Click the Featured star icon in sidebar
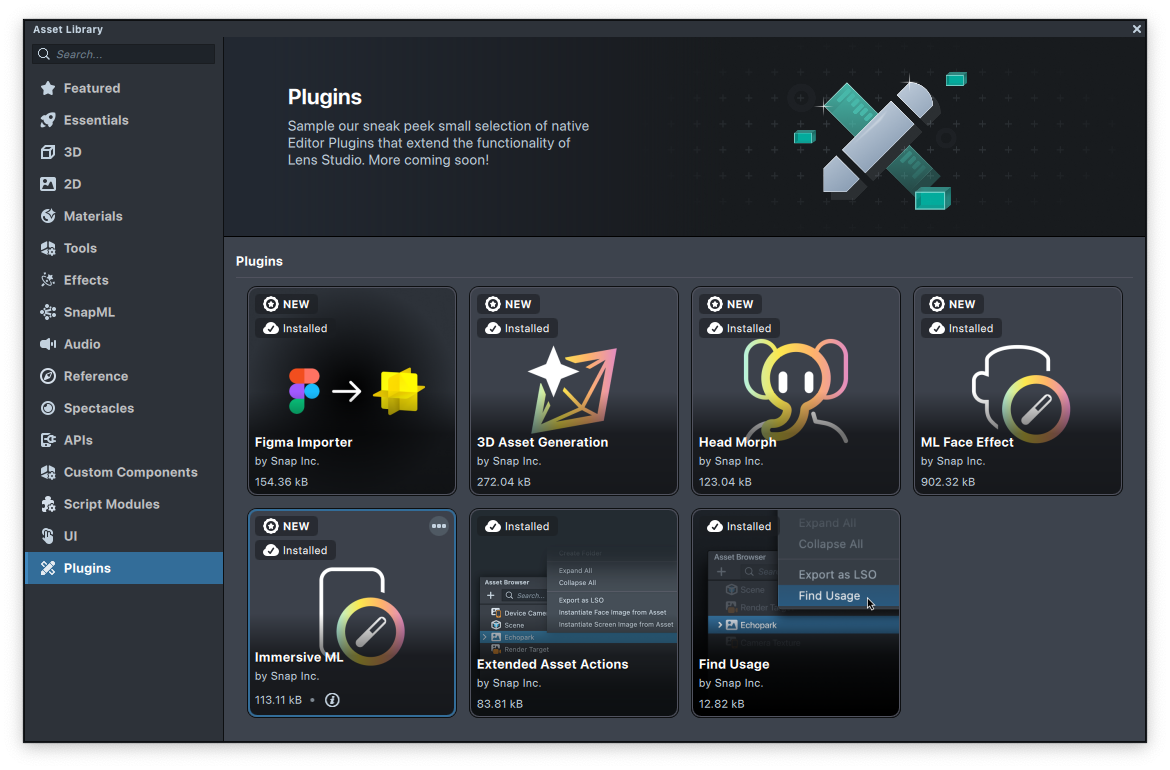Image resolution: width=1170 pixels, height=770 pixels. tap(47, 88)
